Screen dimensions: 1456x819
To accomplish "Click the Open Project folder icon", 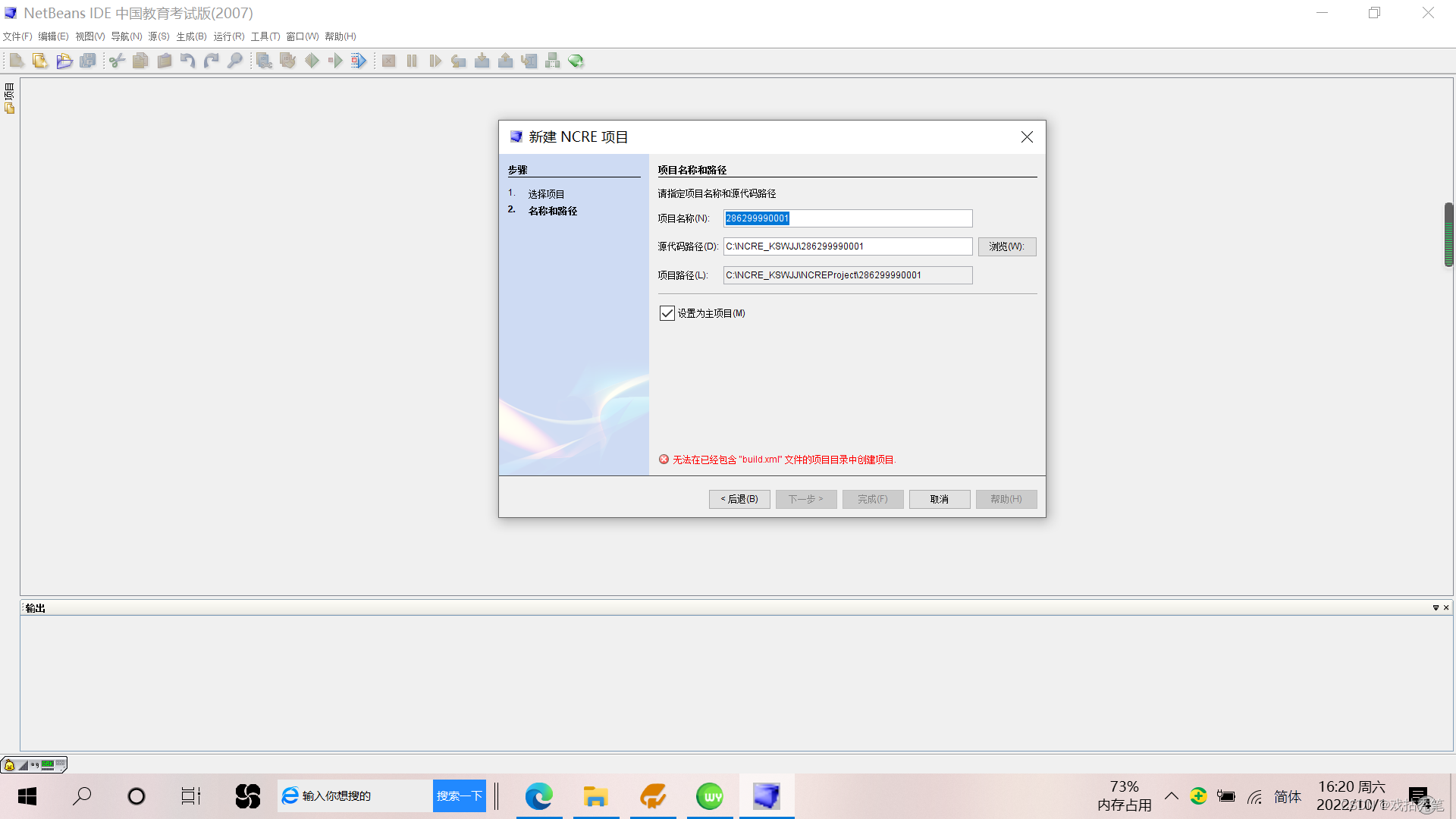I will [64, 61].
